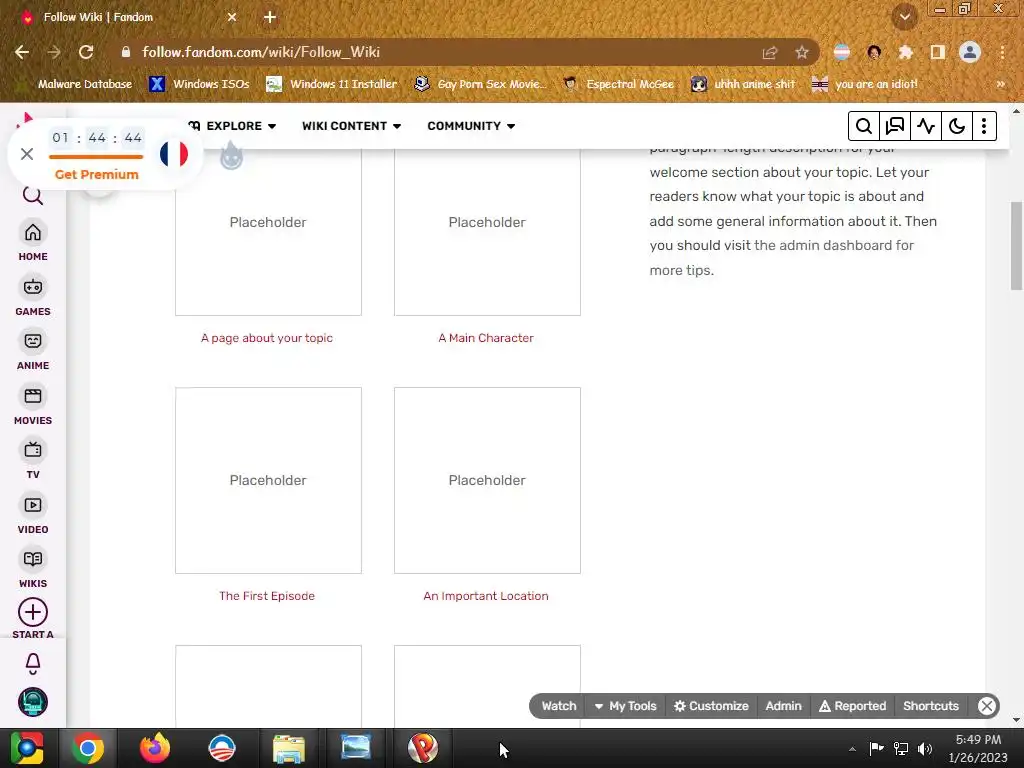Open Shortcuts in the bottom toolbar
Screen dimensions: 1024x768
(931, 706)
